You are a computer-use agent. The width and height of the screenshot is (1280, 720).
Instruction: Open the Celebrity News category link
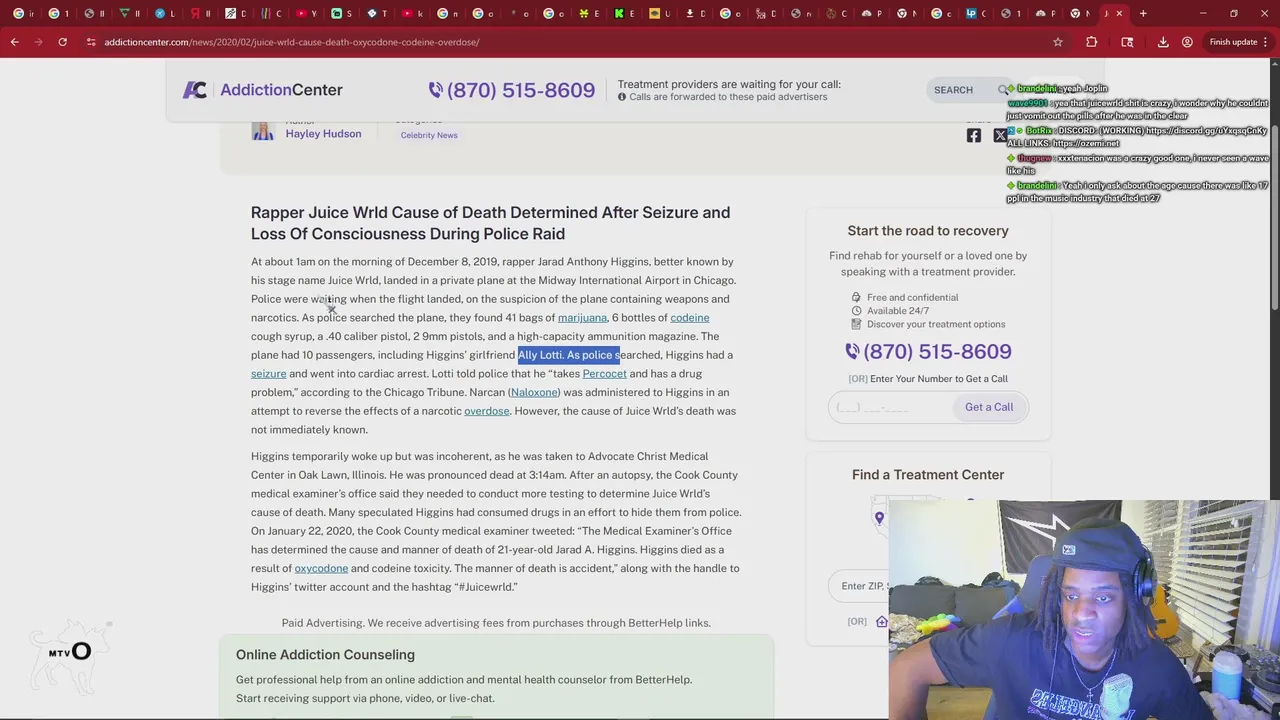coord(429,135)
